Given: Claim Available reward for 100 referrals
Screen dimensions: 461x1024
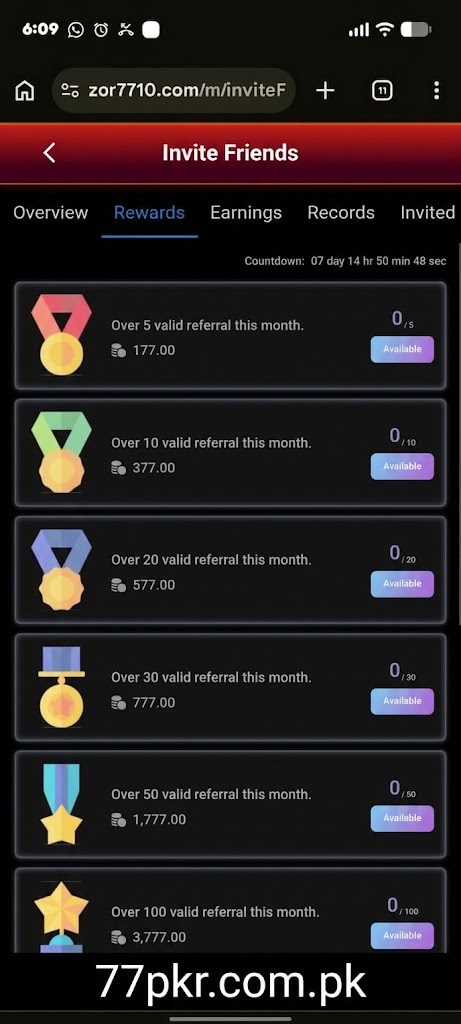Looking at the screenshot, I should (402, 936).
